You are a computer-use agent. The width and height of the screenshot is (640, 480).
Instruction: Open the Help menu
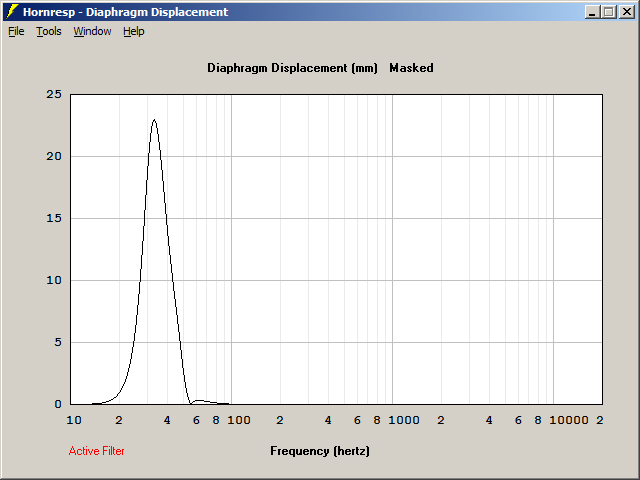[134, 31]
